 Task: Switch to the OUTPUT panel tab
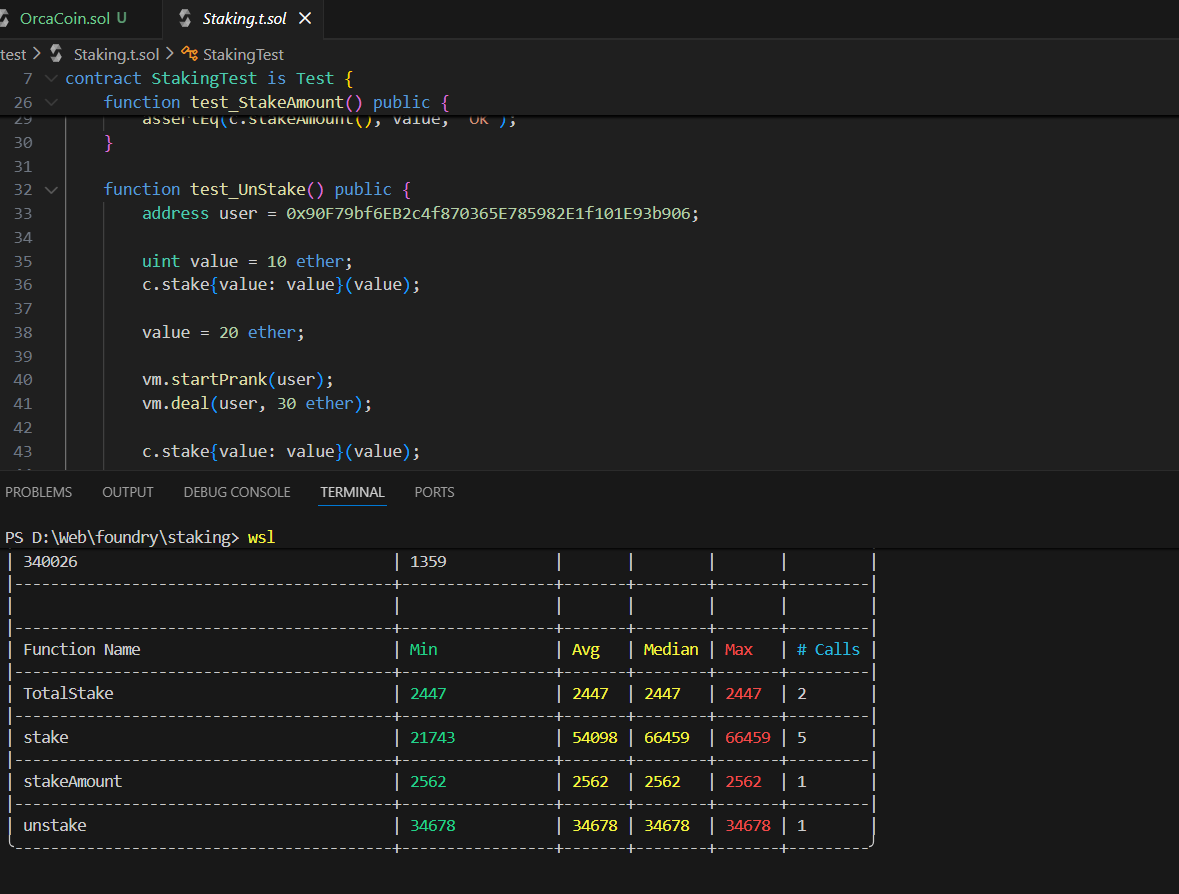pos(128,492)
